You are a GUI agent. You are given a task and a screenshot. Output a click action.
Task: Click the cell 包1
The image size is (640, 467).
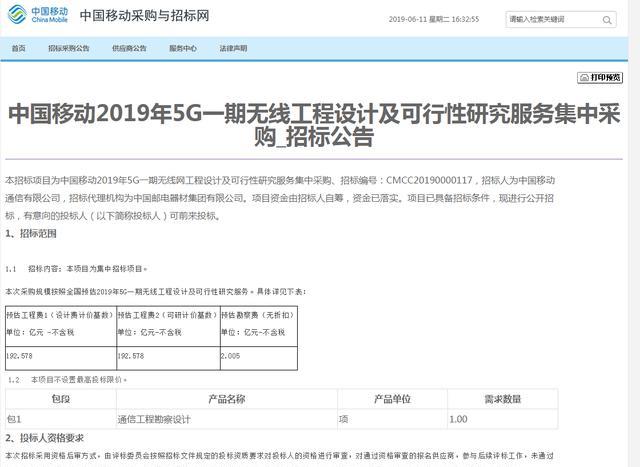tap(61, 419)
